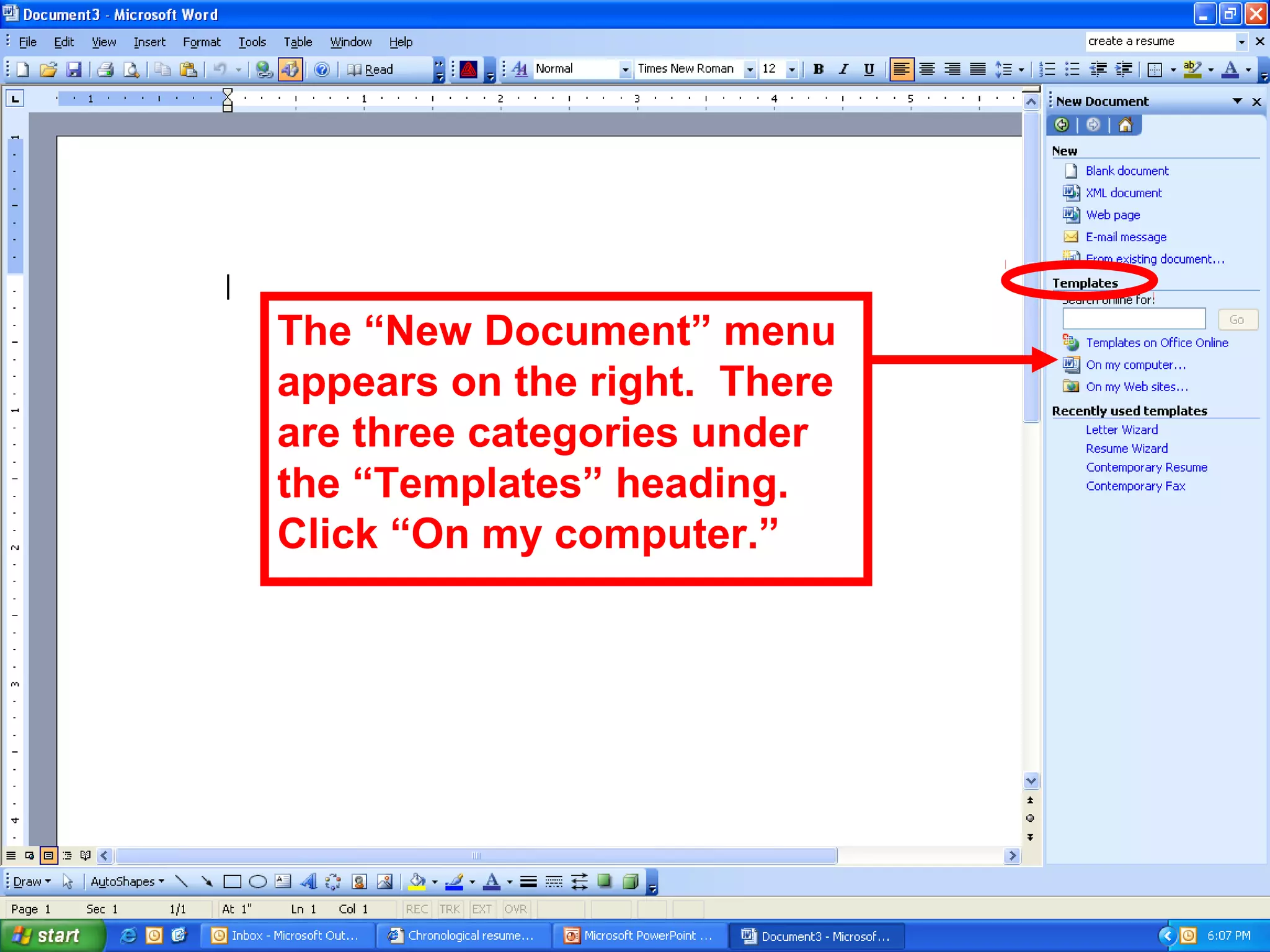
Task: Click the Bullets list icon
Action: (1072, 69)
